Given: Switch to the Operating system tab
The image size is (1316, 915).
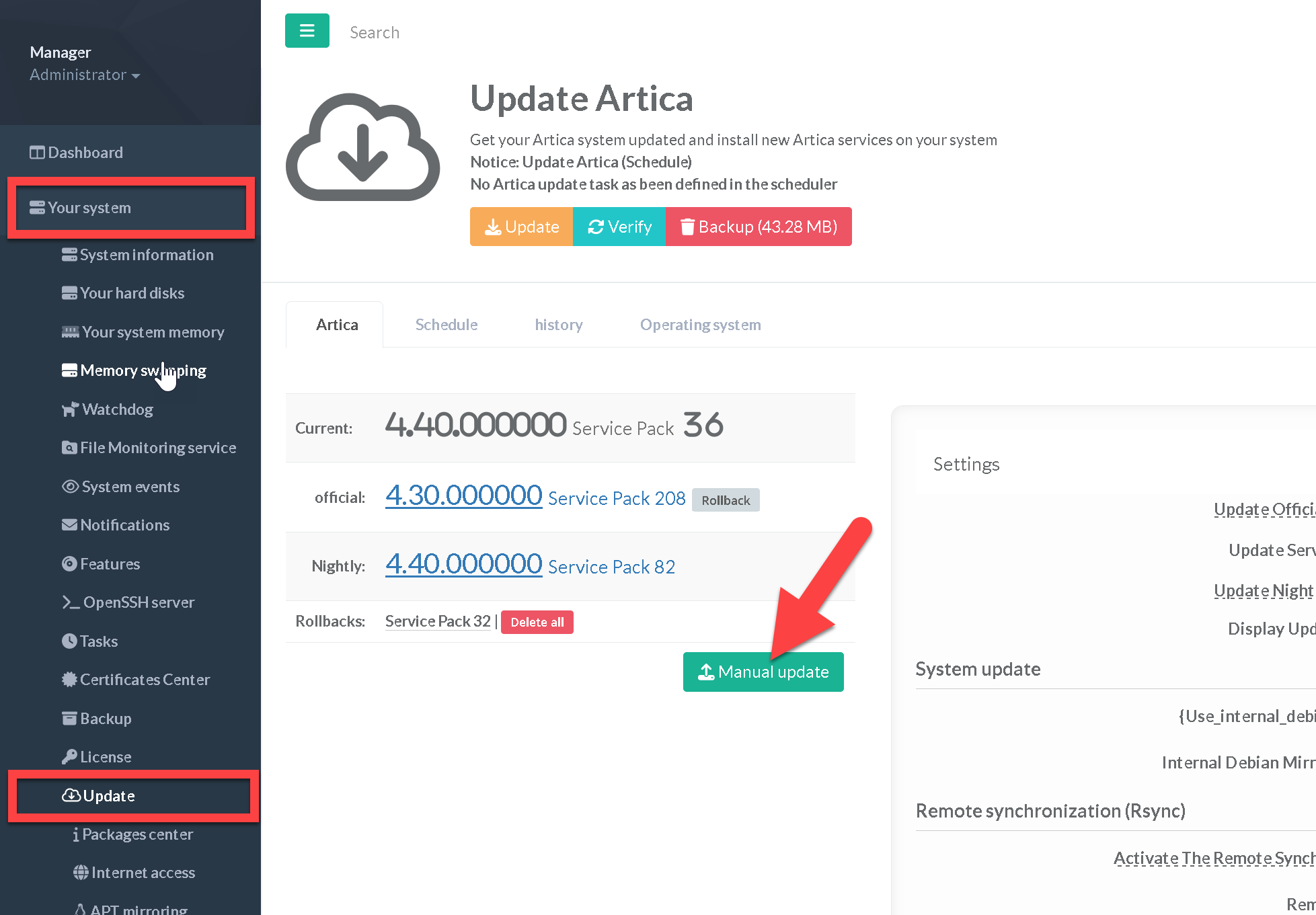Looking at the screenshot, I should (x=700, y=325).
